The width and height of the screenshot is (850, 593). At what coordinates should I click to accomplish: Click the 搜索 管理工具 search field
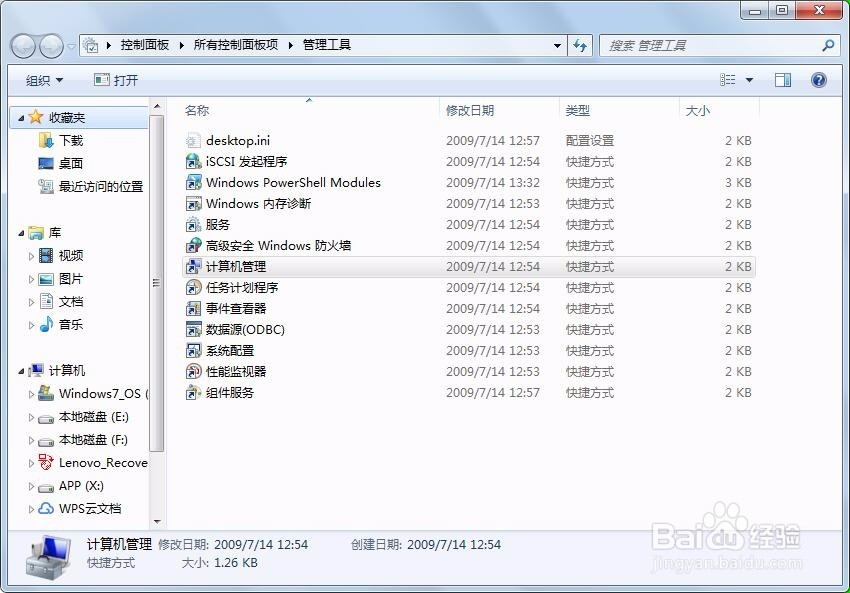coord(710,46)
